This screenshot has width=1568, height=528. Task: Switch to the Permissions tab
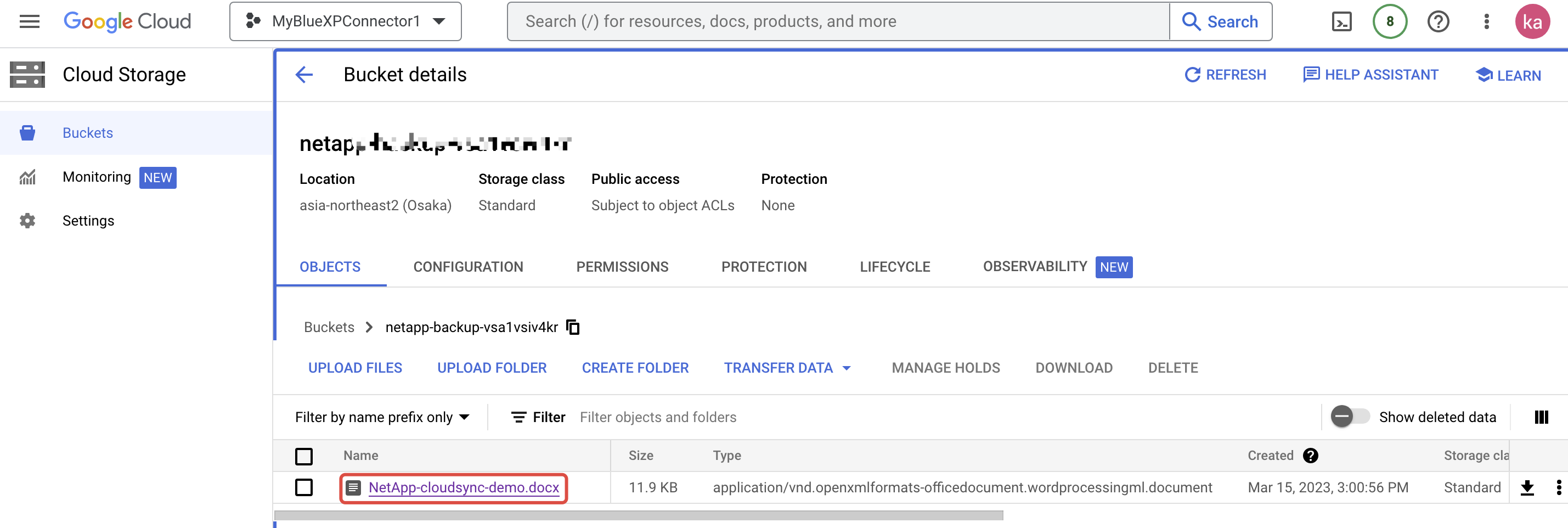(622, 267)
